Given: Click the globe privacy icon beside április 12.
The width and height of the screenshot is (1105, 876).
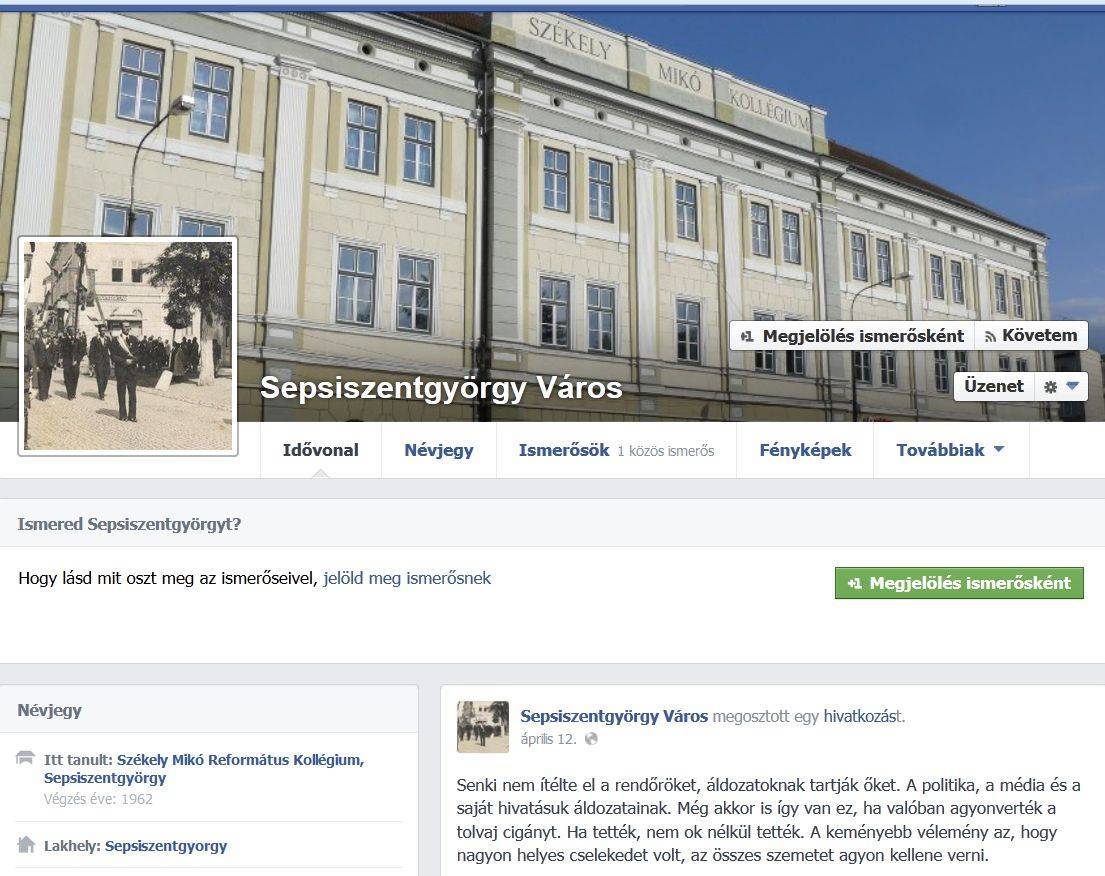Looking at the screenshot, I should tap(591, 739).
